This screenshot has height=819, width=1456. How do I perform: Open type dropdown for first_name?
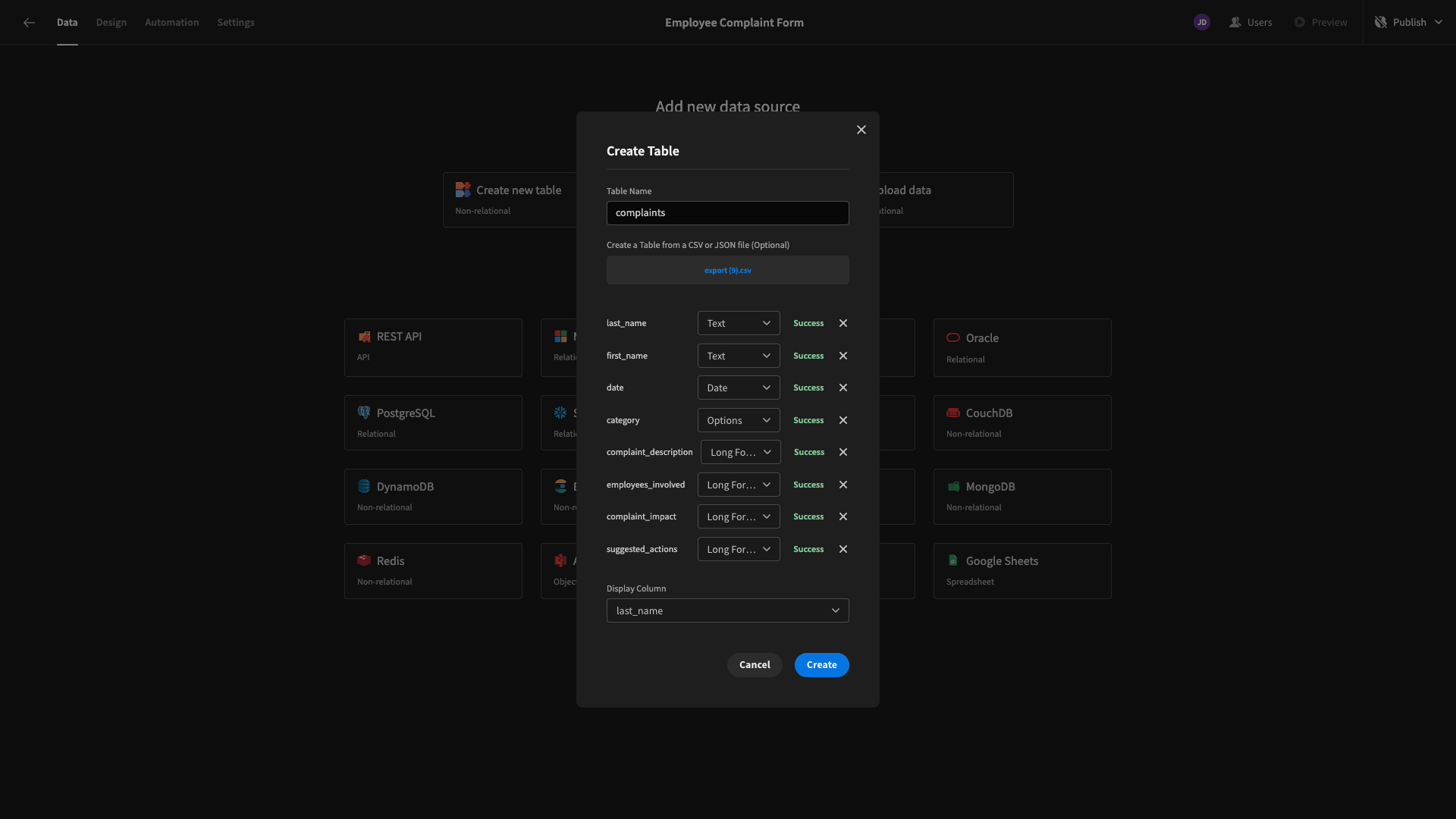tap(739, 356)
